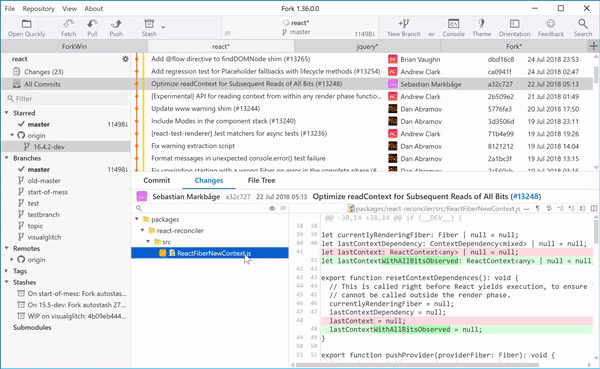Toggle show whitespace pilcrow icon in diff

point(537,208)
